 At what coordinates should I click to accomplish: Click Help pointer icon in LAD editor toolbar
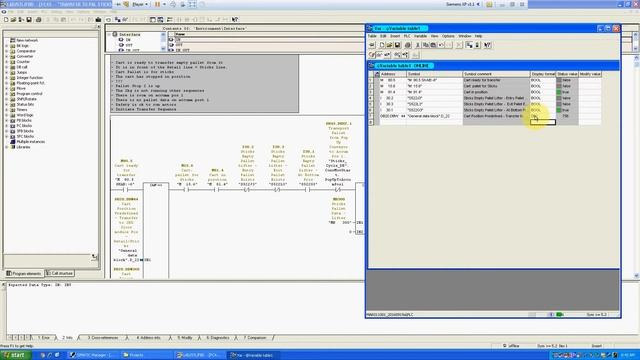coord(235,20)
